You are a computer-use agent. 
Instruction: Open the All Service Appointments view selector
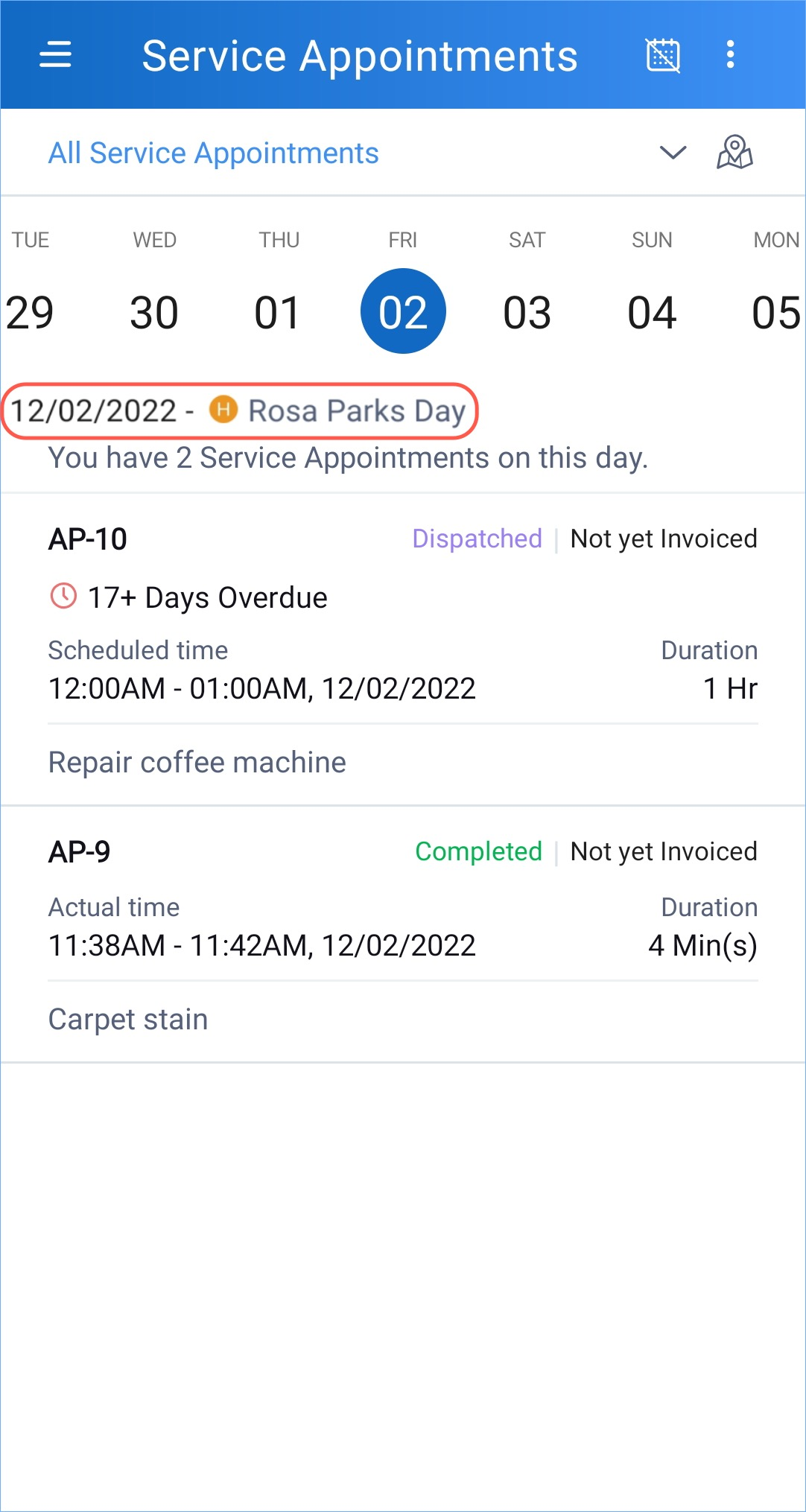click(x=214, y=153)
